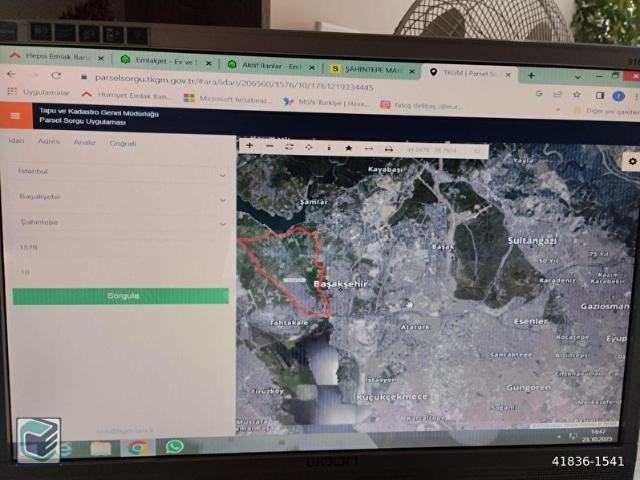Switch to Aktif İlanlar browser tab
The height and width of the screenshot is (480, 640).
click(x=271, y=66)
